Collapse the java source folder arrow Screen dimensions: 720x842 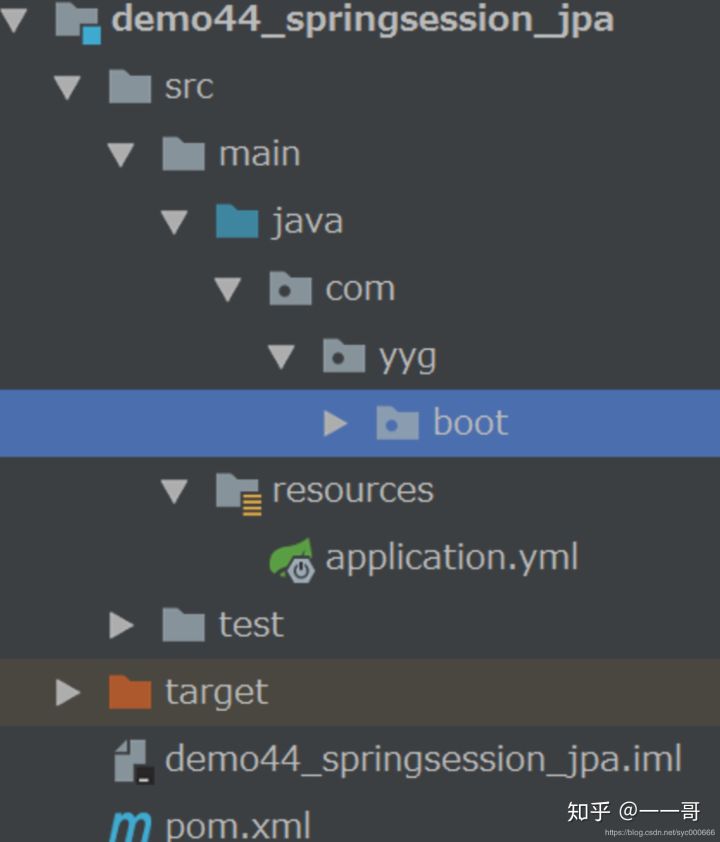click(x=174, y=222)
